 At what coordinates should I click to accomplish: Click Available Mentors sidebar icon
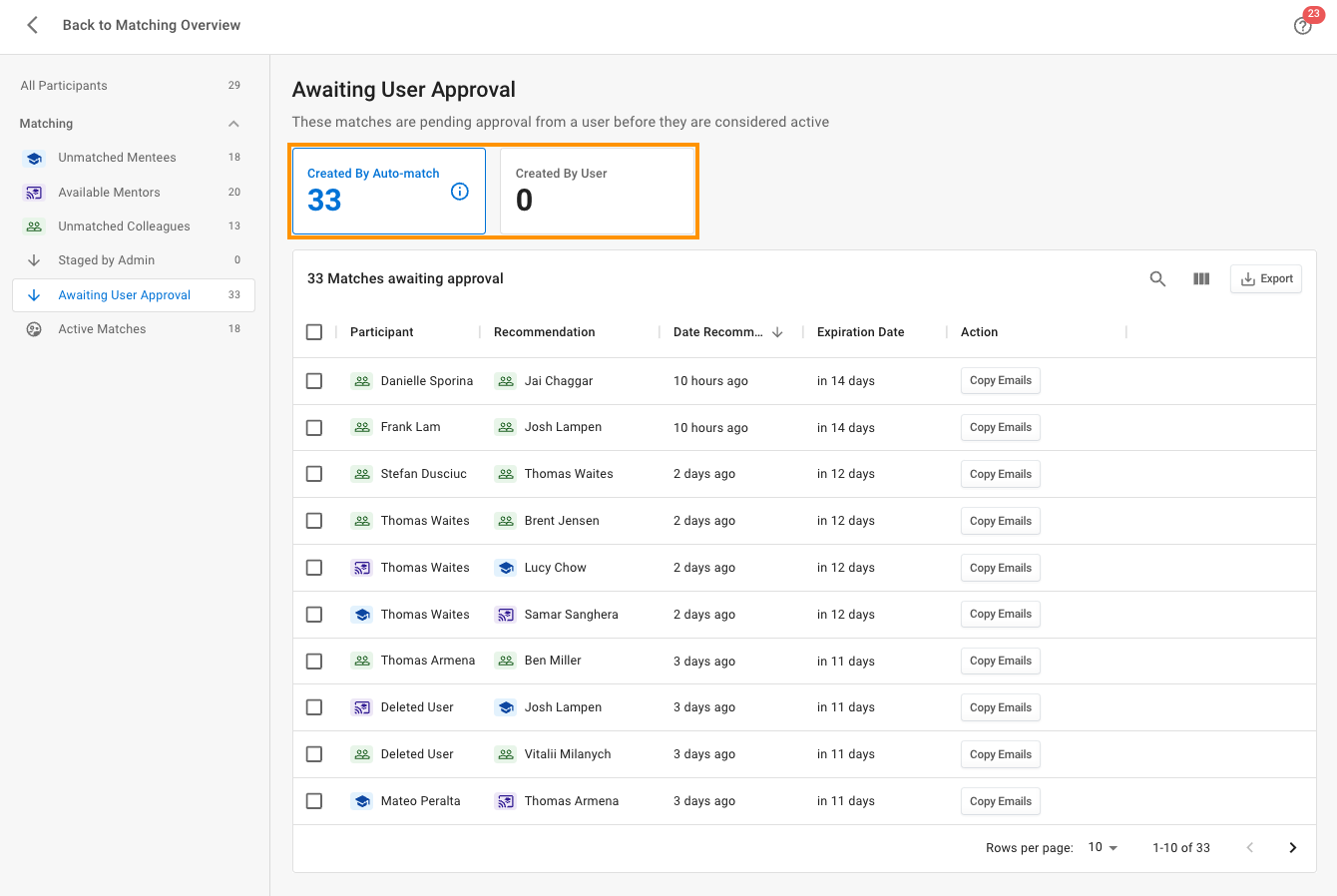[x=34, y=193]
